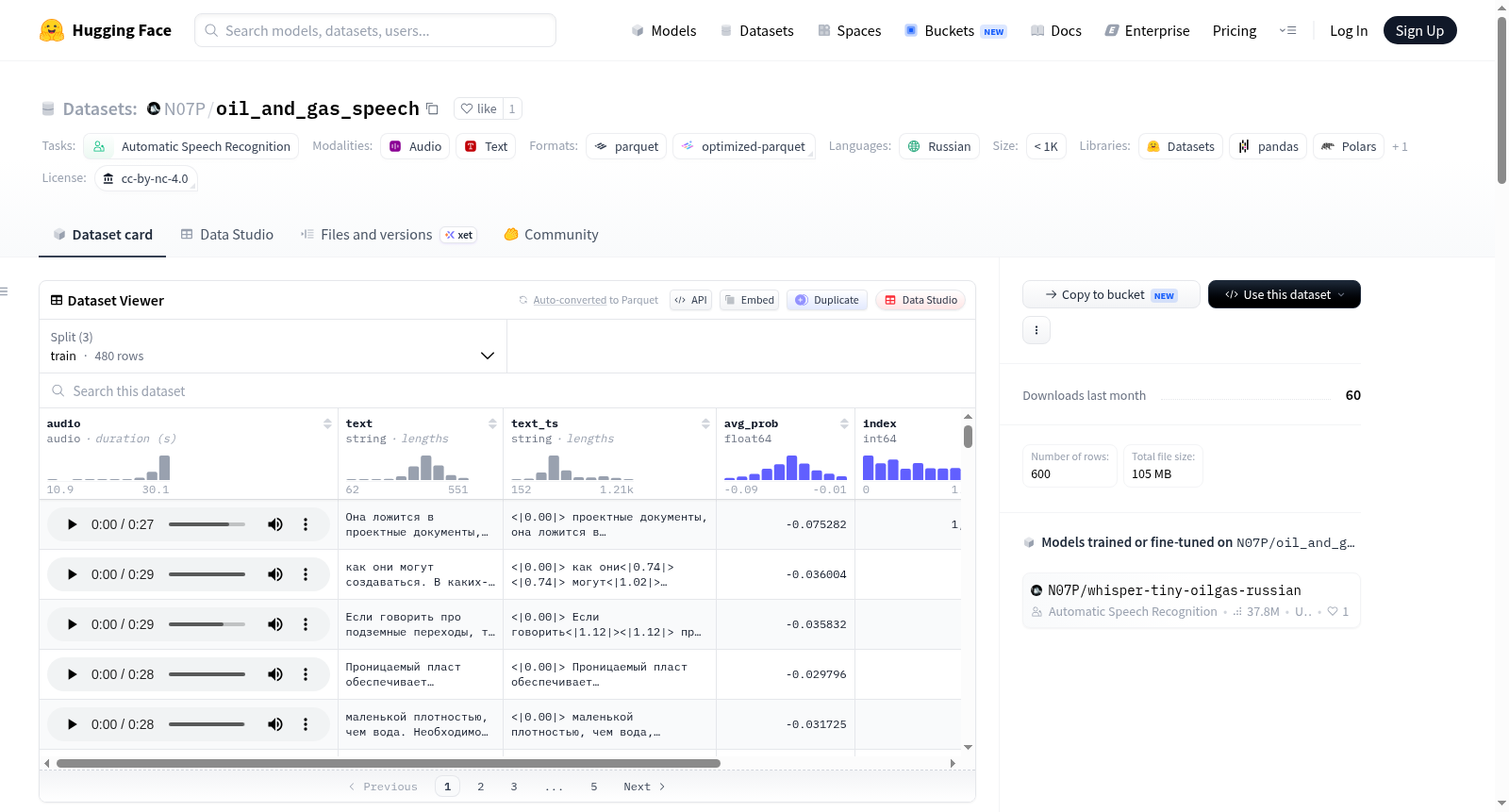Sort by the text_ts column
Viewport: 1509px width, 812px height.
pyautogui.click(x=705, y=424)
